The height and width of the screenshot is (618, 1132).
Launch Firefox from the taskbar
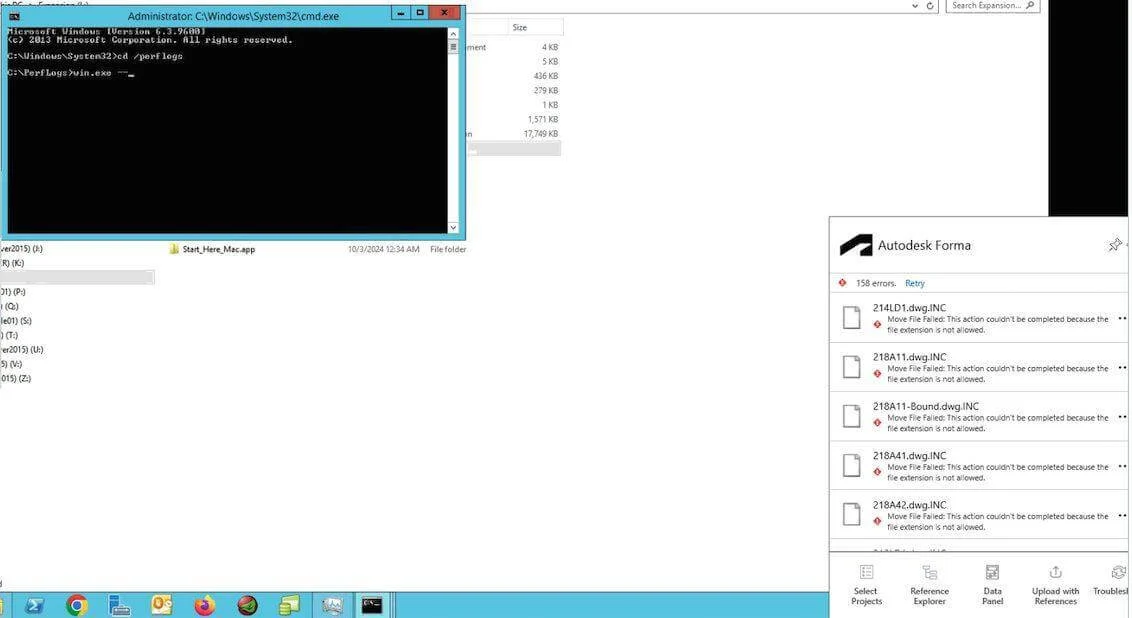coord(205,605)
